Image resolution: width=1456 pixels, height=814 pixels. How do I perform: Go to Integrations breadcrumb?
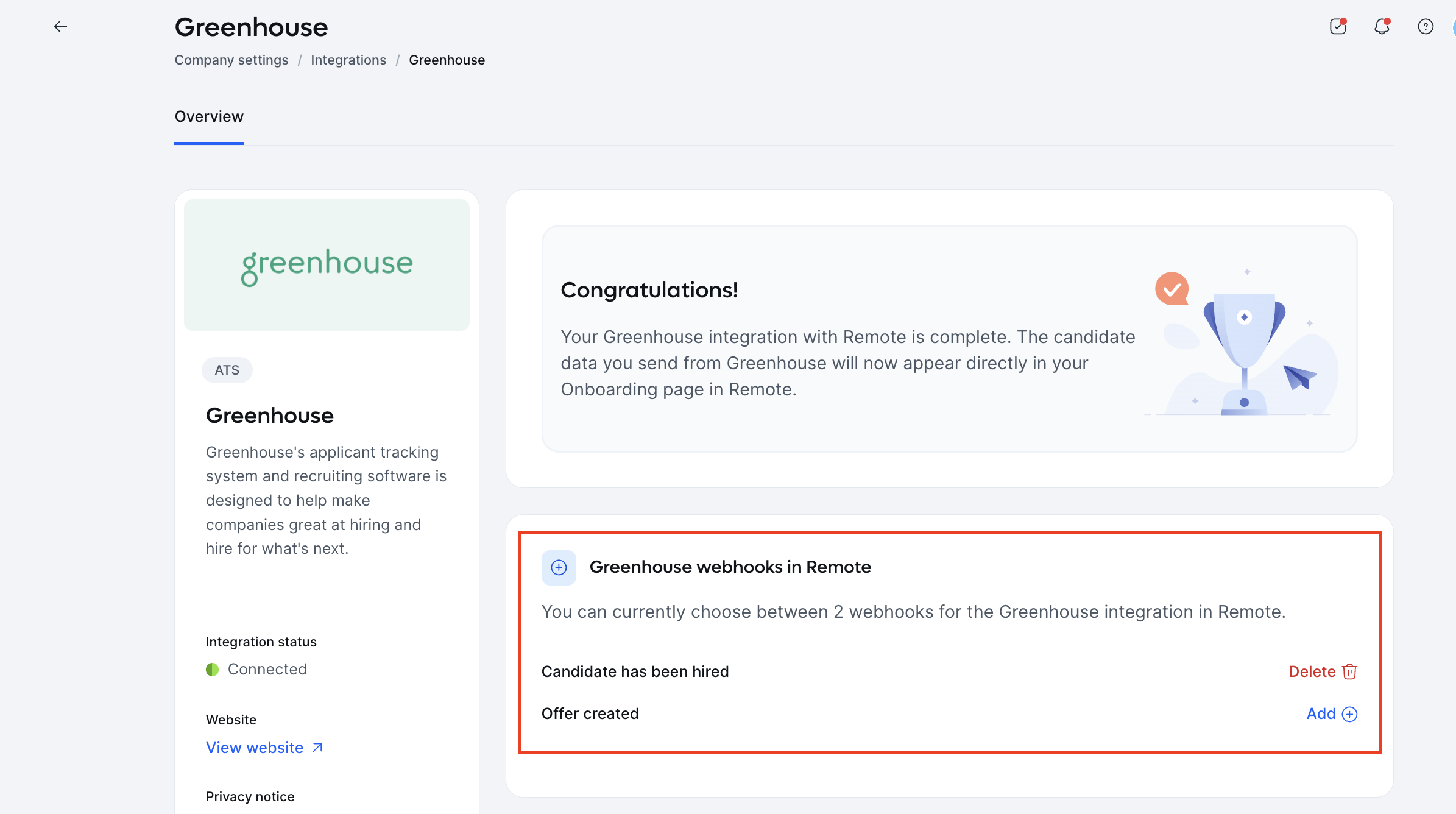click(348, 60)
